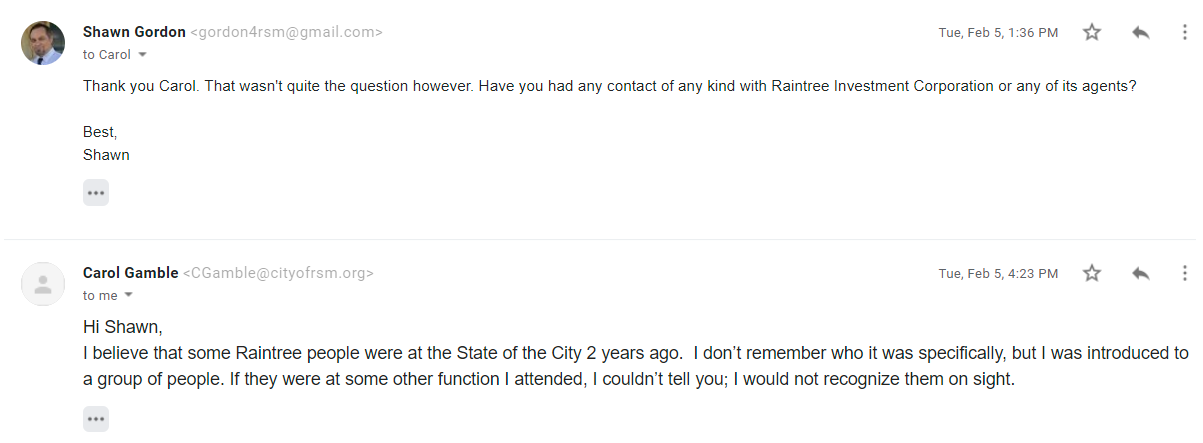This screenshot has width=1203, height=443.
Task: Open more options for Shawn Gordon's message
Action: (1185, 32)
